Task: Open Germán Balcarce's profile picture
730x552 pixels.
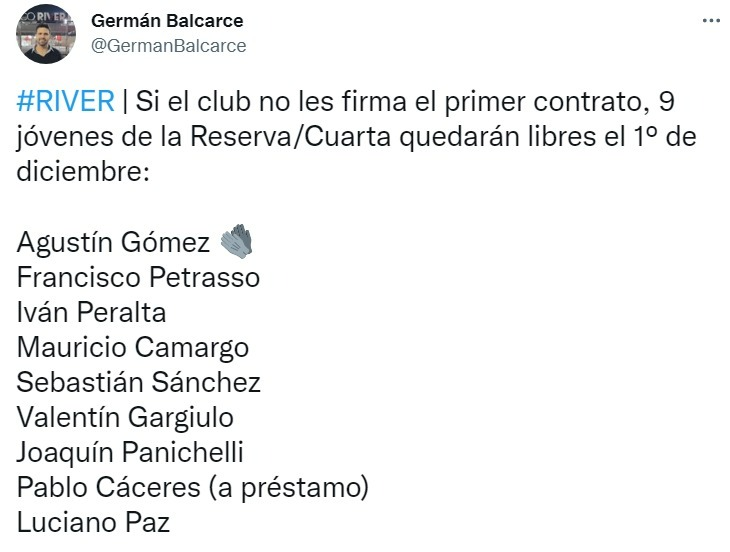Action: click(46, 34)
